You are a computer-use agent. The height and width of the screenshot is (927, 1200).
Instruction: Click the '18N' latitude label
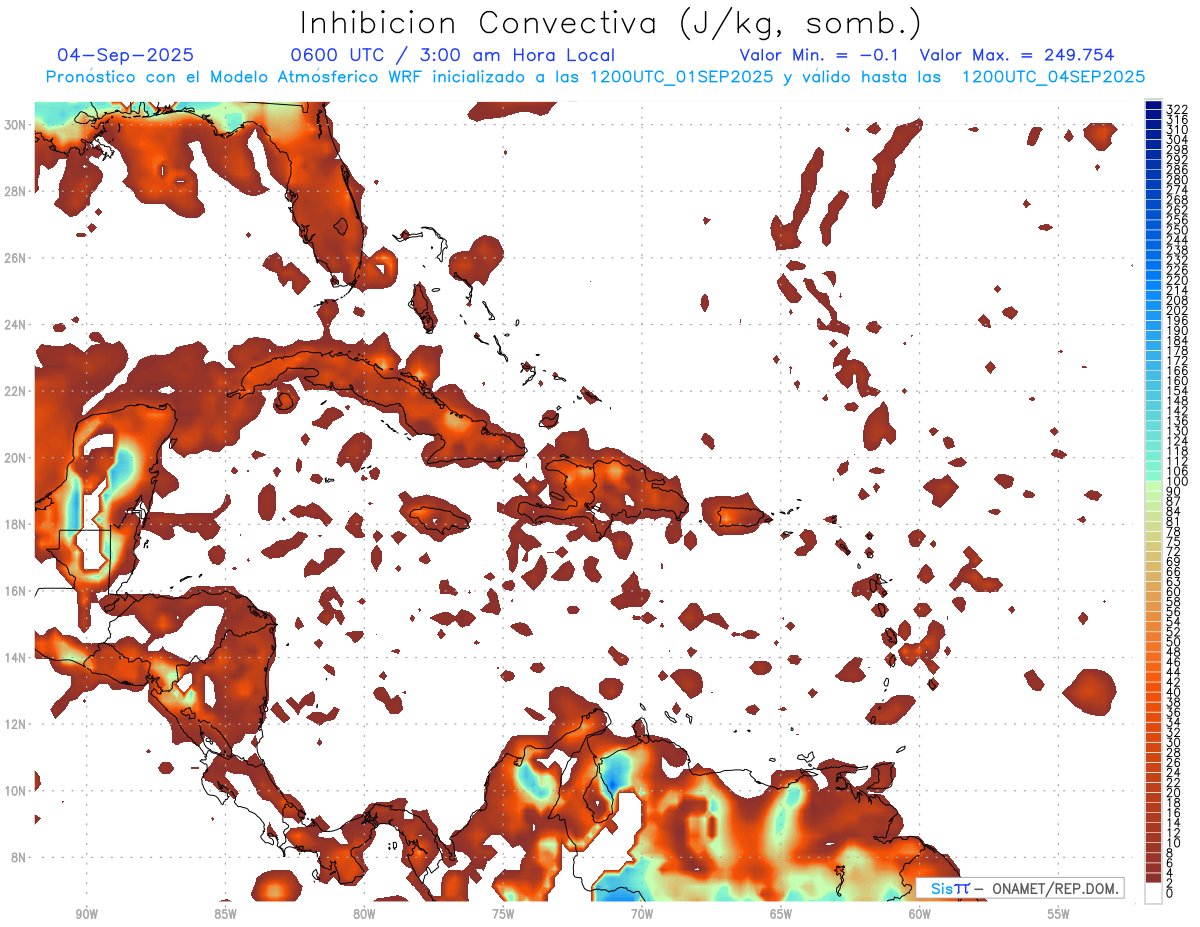click(x=16, y=524)
